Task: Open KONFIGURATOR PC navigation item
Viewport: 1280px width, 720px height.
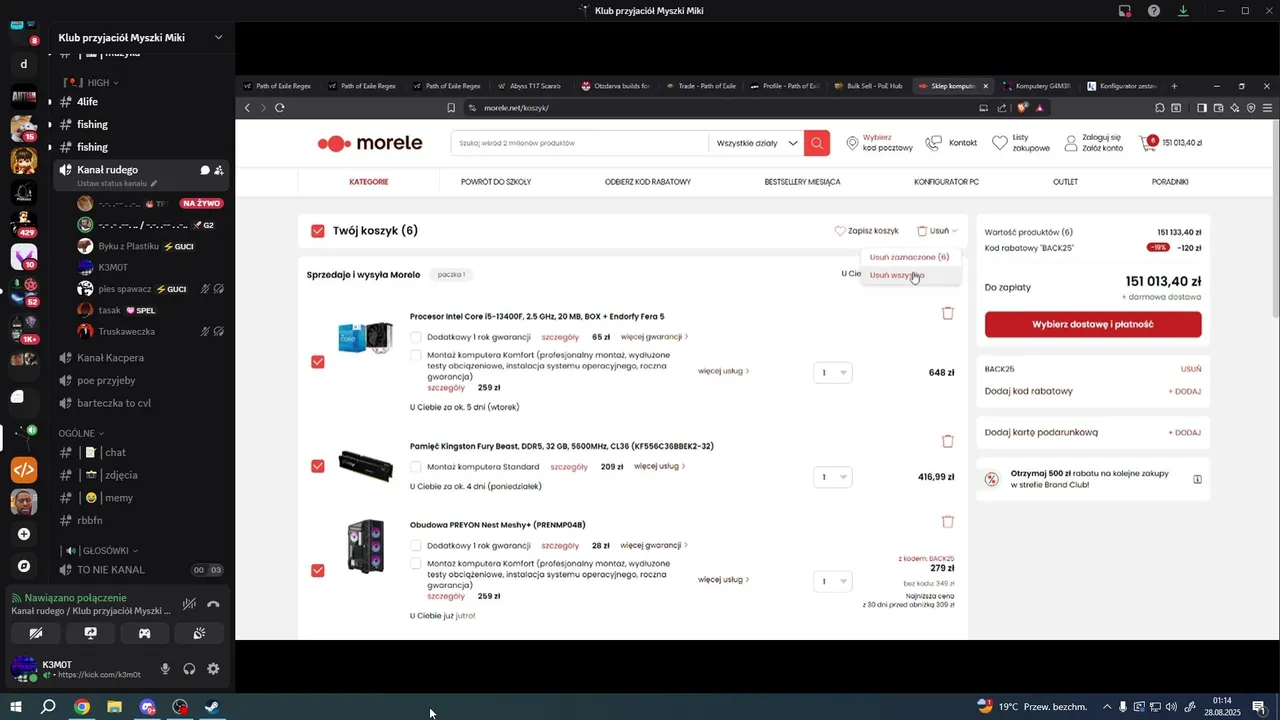Action: click(946, 182)
